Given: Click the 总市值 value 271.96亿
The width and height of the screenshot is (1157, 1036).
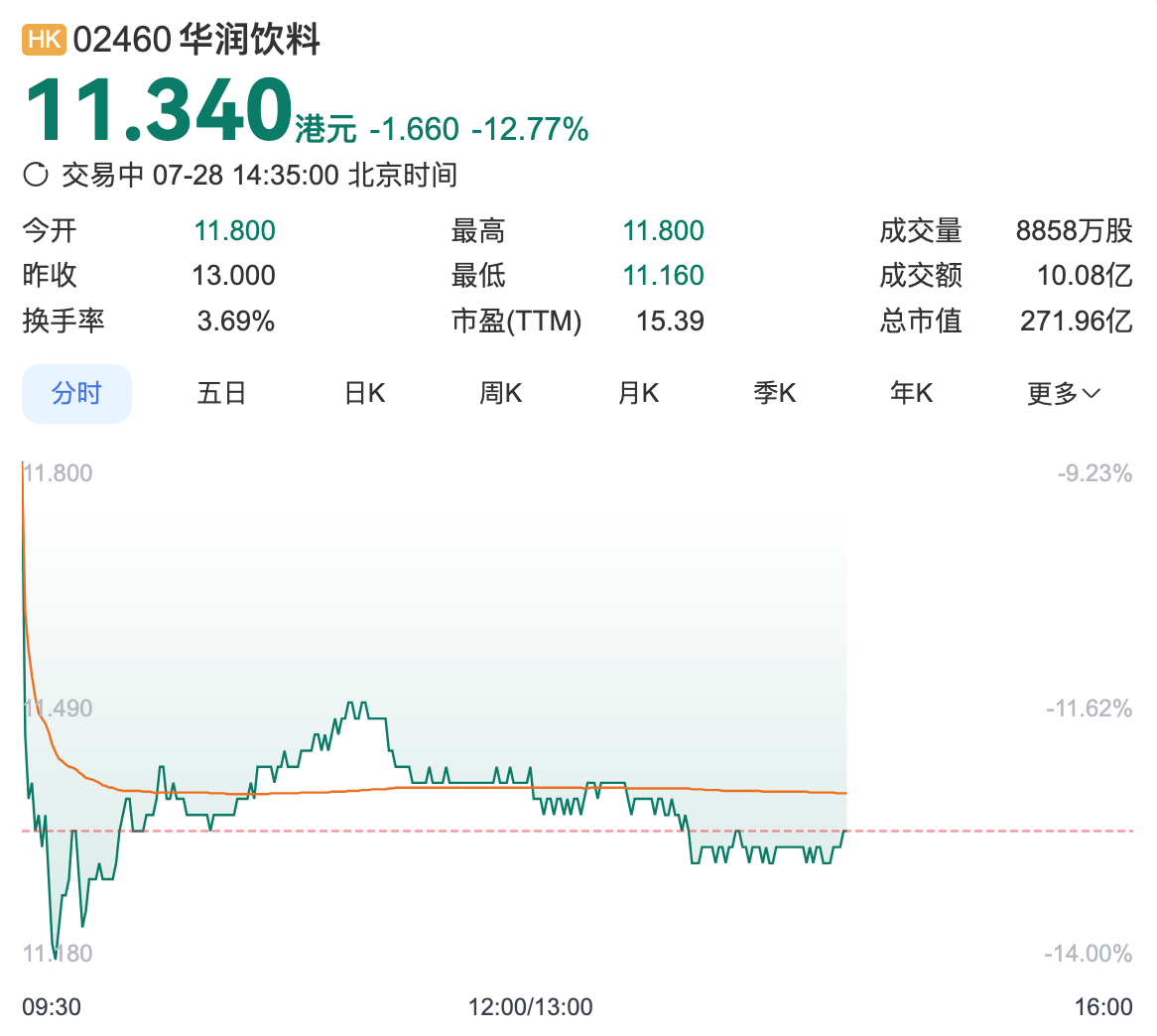Looking at the screenshot, I should pos(1077,321).
